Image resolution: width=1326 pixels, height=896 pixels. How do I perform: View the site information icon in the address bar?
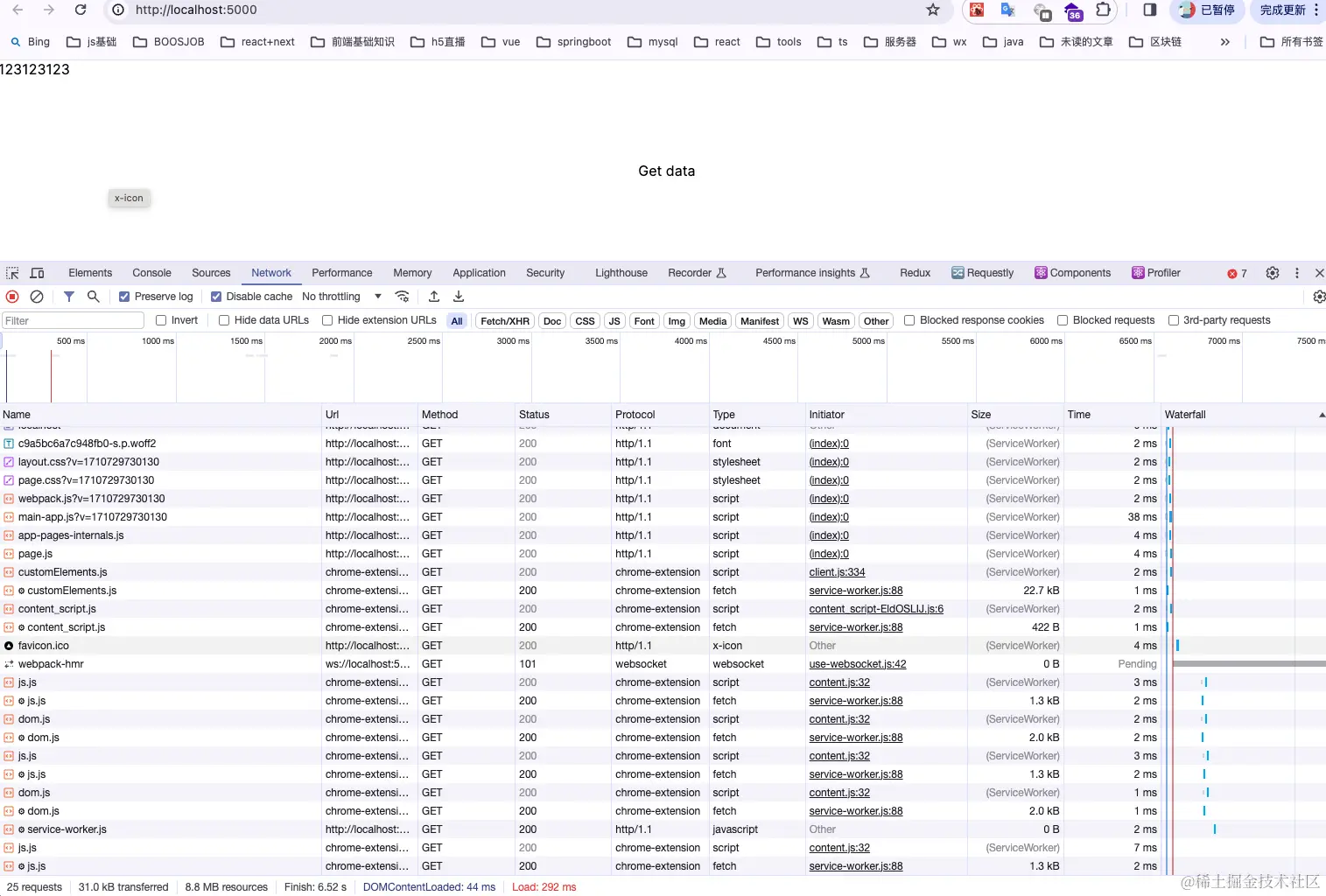click(x=118, y=10)
